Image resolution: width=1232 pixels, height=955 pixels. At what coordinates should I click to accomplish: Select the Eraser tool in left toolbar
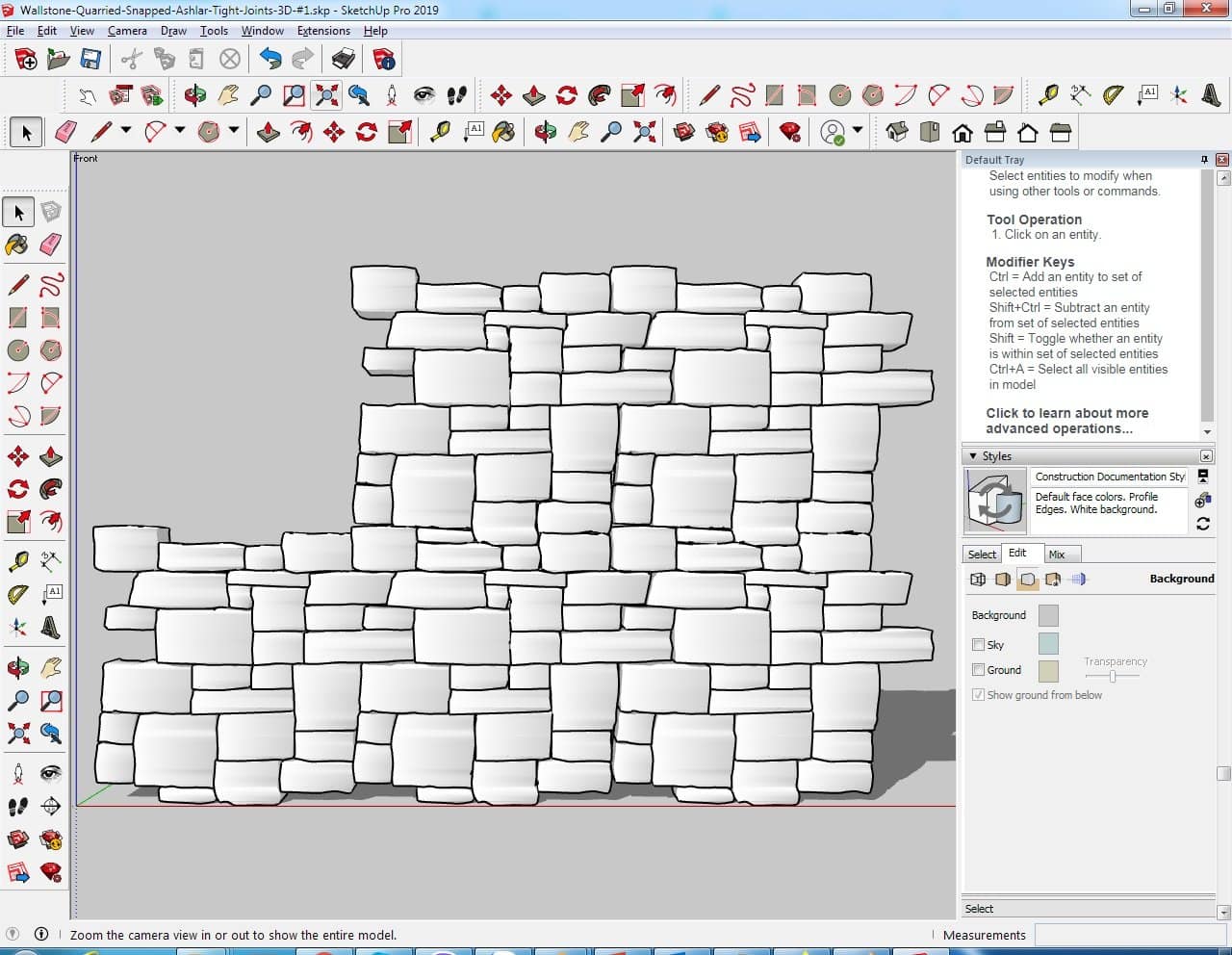click(51, 245)
